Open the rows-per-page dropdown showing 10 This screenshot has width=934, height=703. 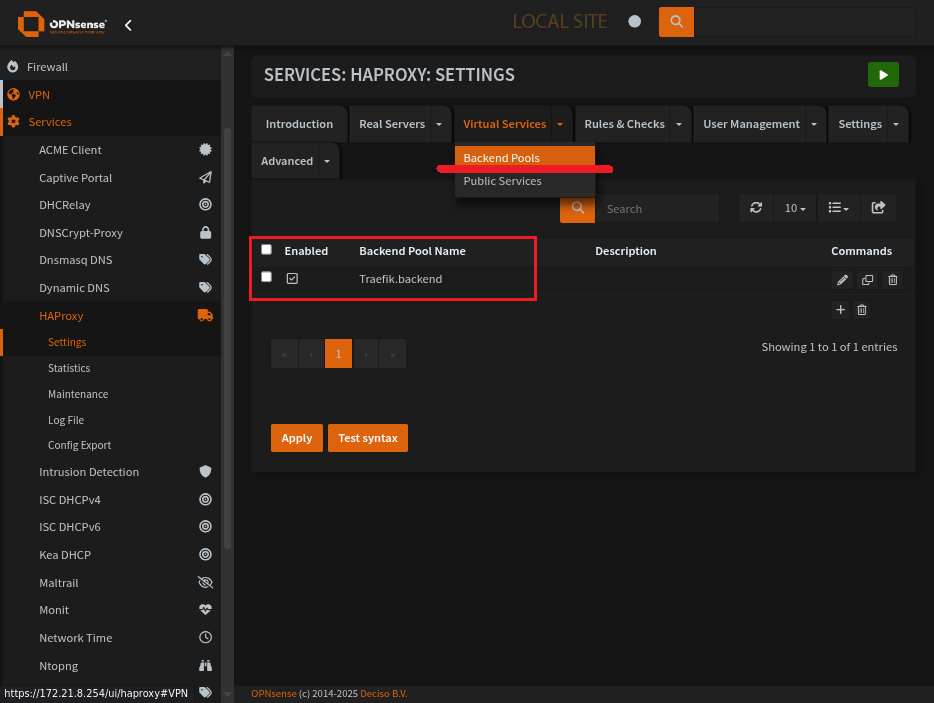pyautogui.click(x=795, y=208)
